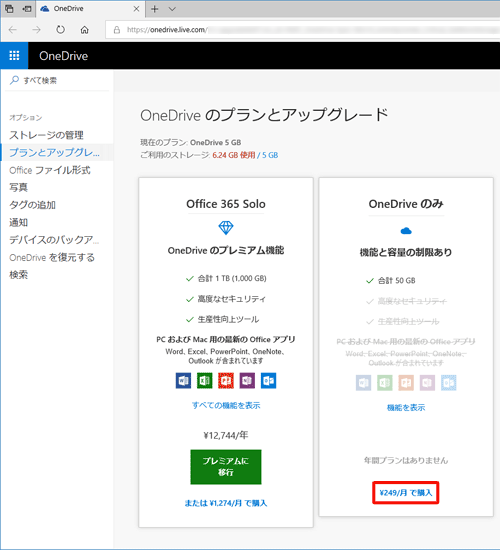Click または ¥1,274/月 で購入 link
This screenshot has height=550, width=500.
(x=226, y=503)
